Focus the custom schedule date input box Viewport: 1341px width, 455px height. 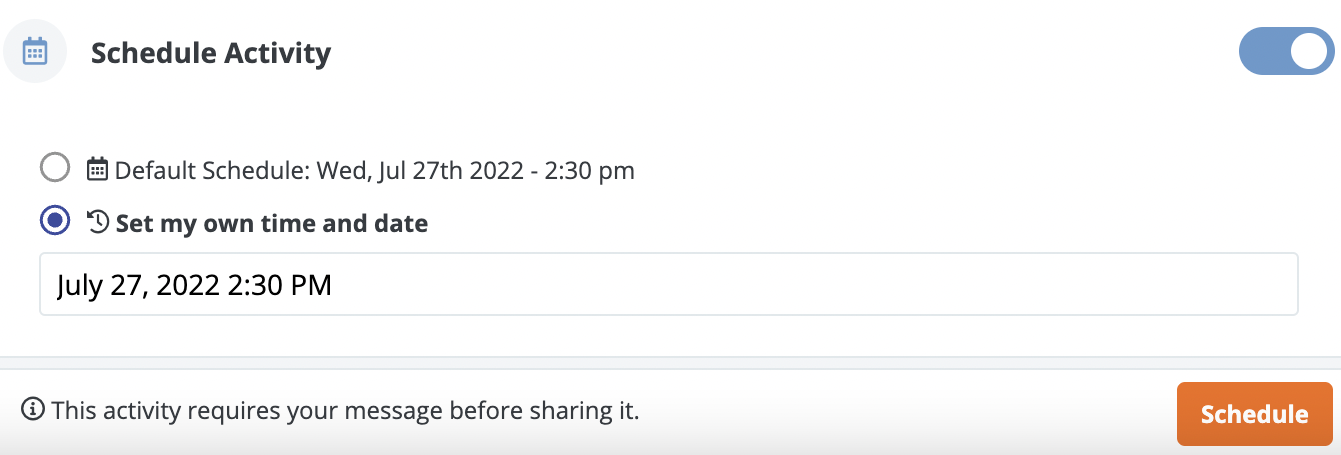668,284
